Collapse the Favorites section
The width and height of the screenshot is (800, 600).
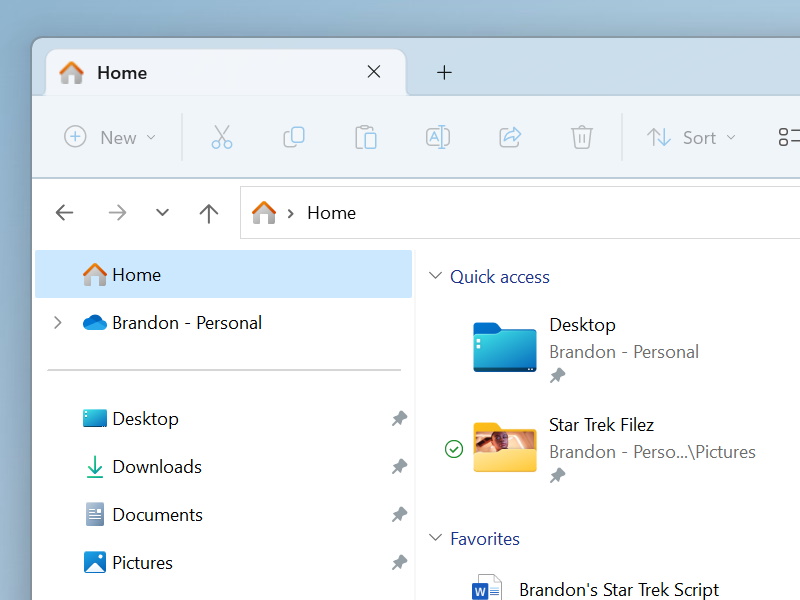(x=435, y=538)
